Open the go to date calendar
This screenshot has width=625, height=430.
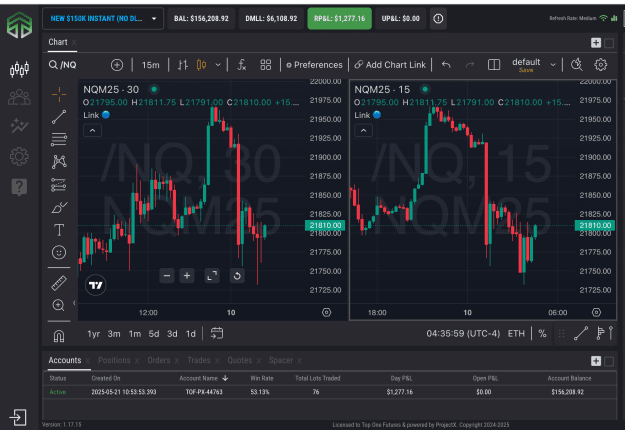coord(216,333)
